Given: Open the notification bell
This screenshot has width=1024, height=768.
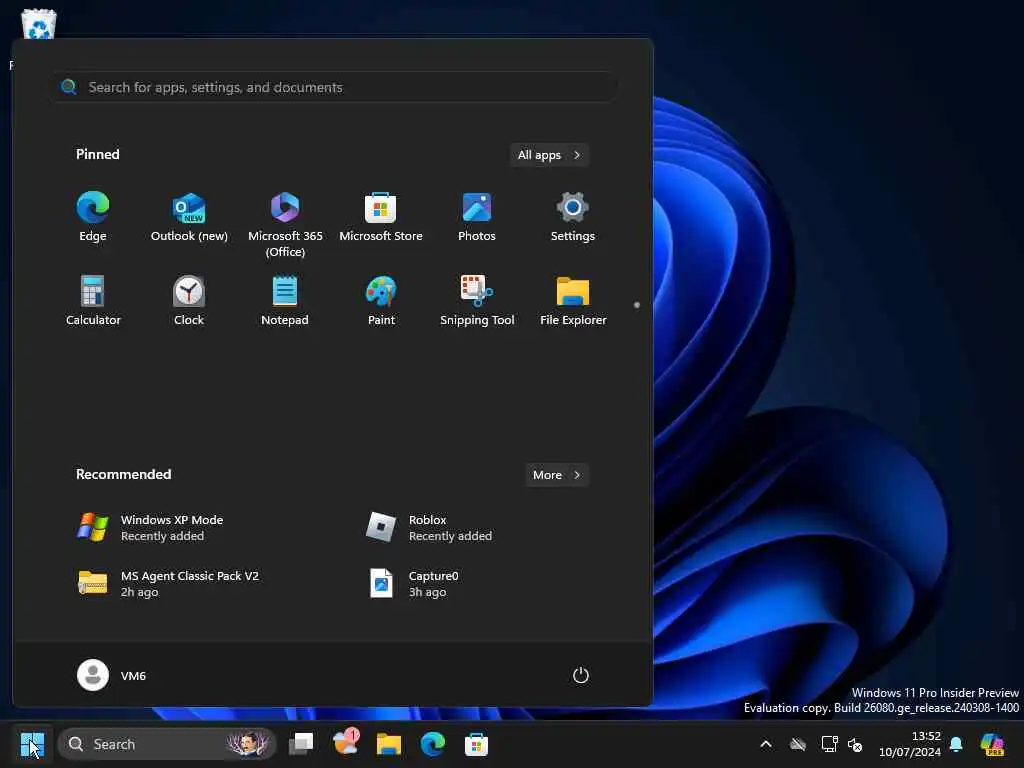Looking at the screenshot, I should (x=956, y=744).
